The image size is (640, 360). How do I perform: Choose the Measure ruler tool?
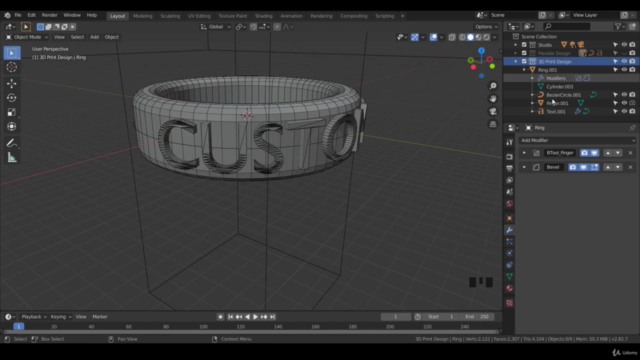tap(11, 158)
